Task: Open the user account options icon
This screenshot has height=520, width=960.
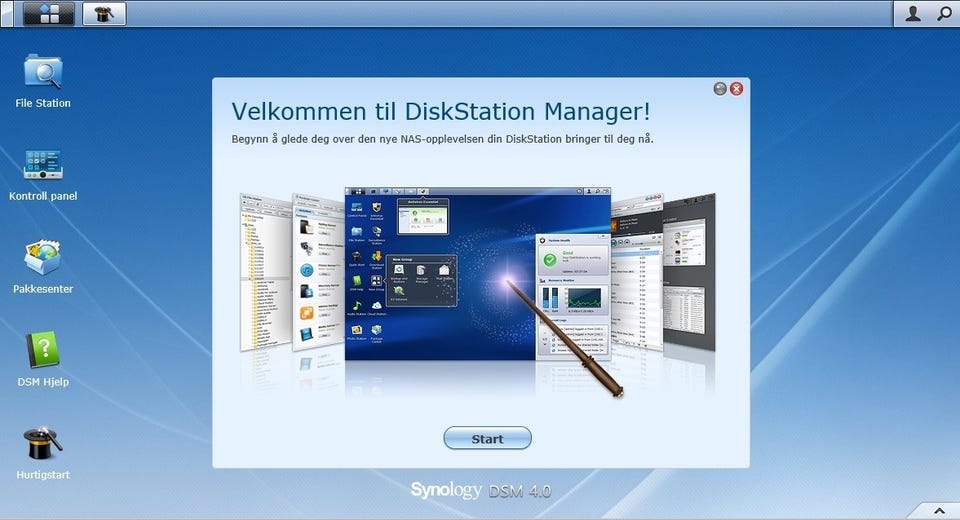Action: [913, 13]
